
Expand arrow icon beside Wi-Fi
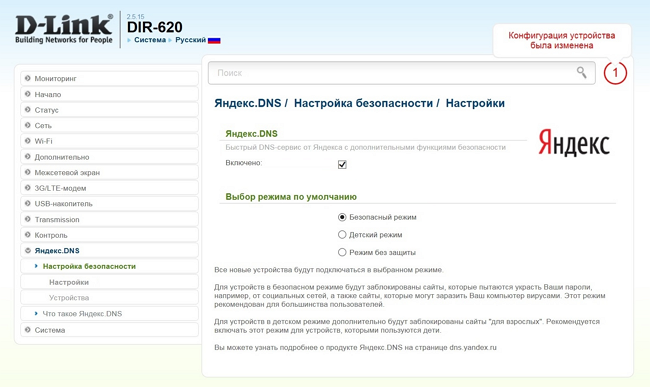(28, 140)
